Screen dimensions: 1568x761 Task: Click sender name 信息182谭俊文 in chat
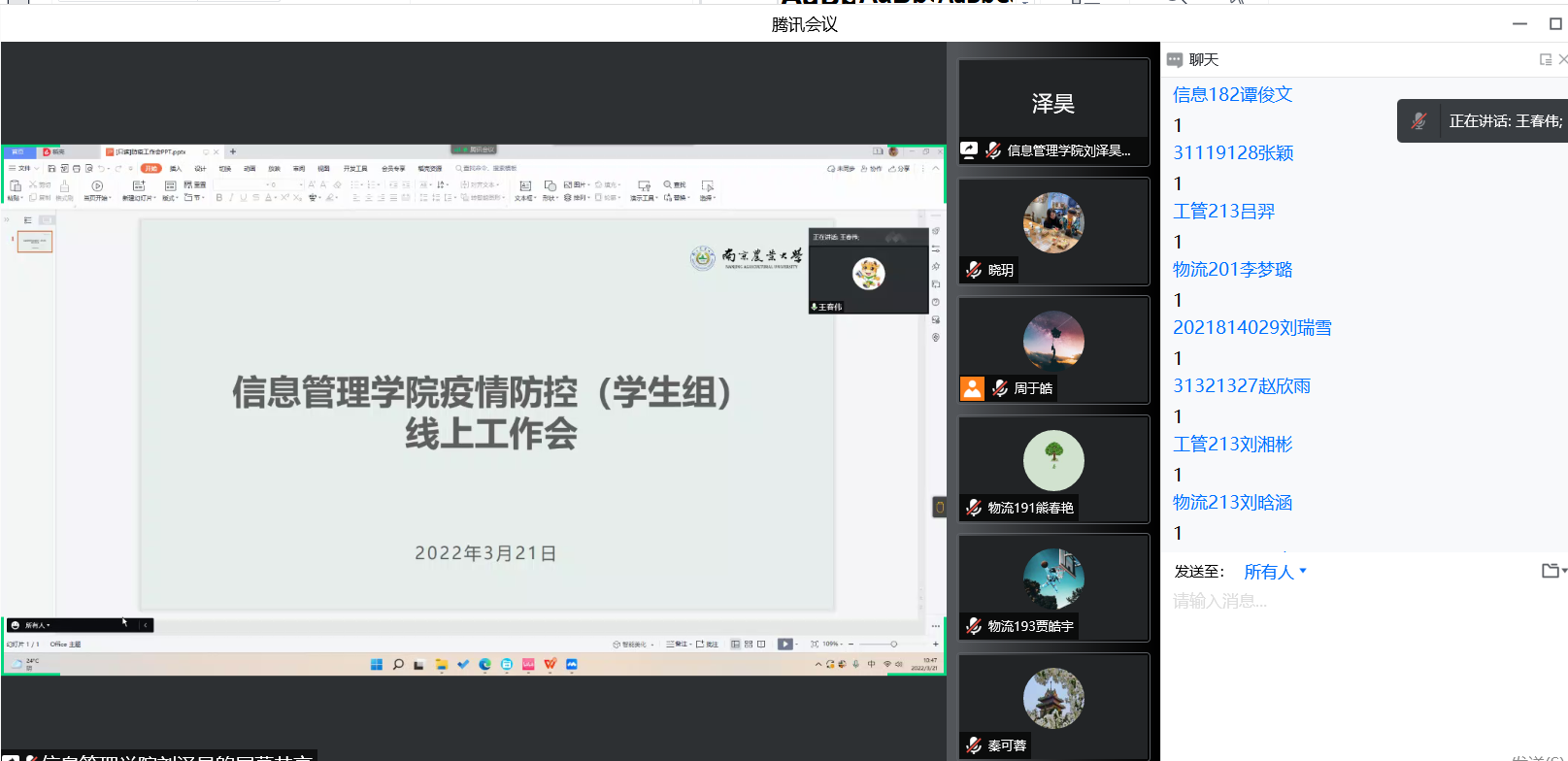pyautogui.click(x=1232, y=94)
